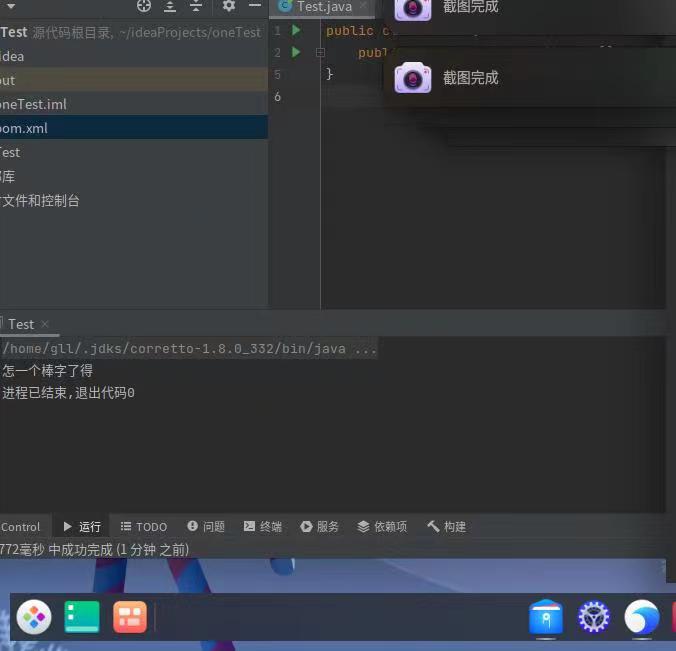Viewport: 676px width, 651px height.
Task: Hide the project panel with minus icon
Action: (x=255, y=6)
